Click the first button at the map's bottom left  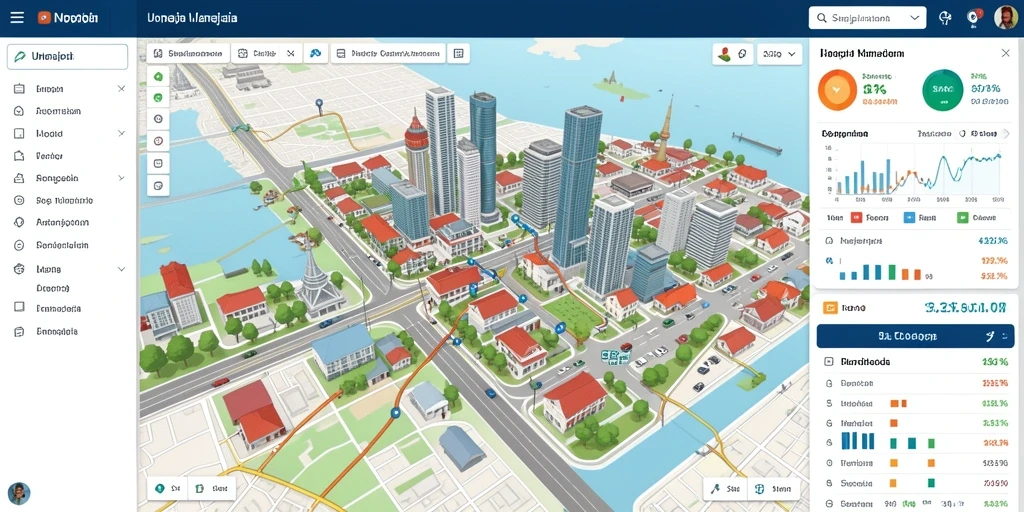[167, 488]
